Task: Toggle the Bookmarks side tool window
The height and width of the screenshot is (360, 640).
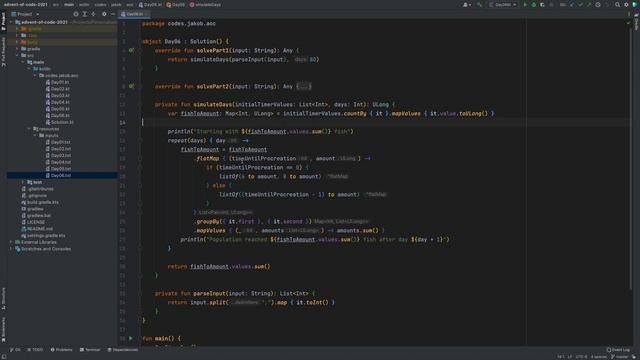Action: tap(3, 330)
